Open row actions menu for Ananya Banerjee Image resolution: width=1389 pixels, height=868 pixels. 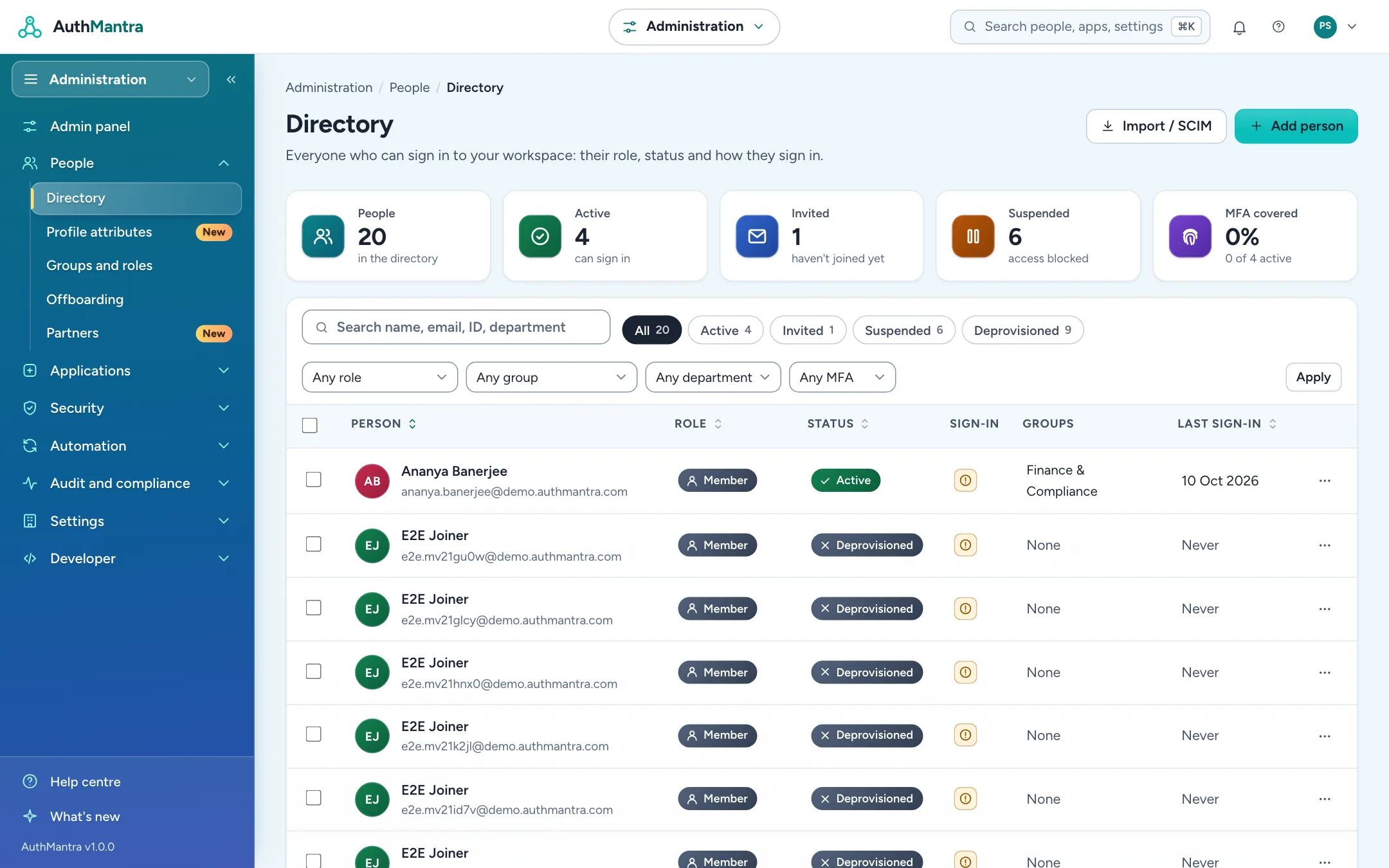point(1325,480)
